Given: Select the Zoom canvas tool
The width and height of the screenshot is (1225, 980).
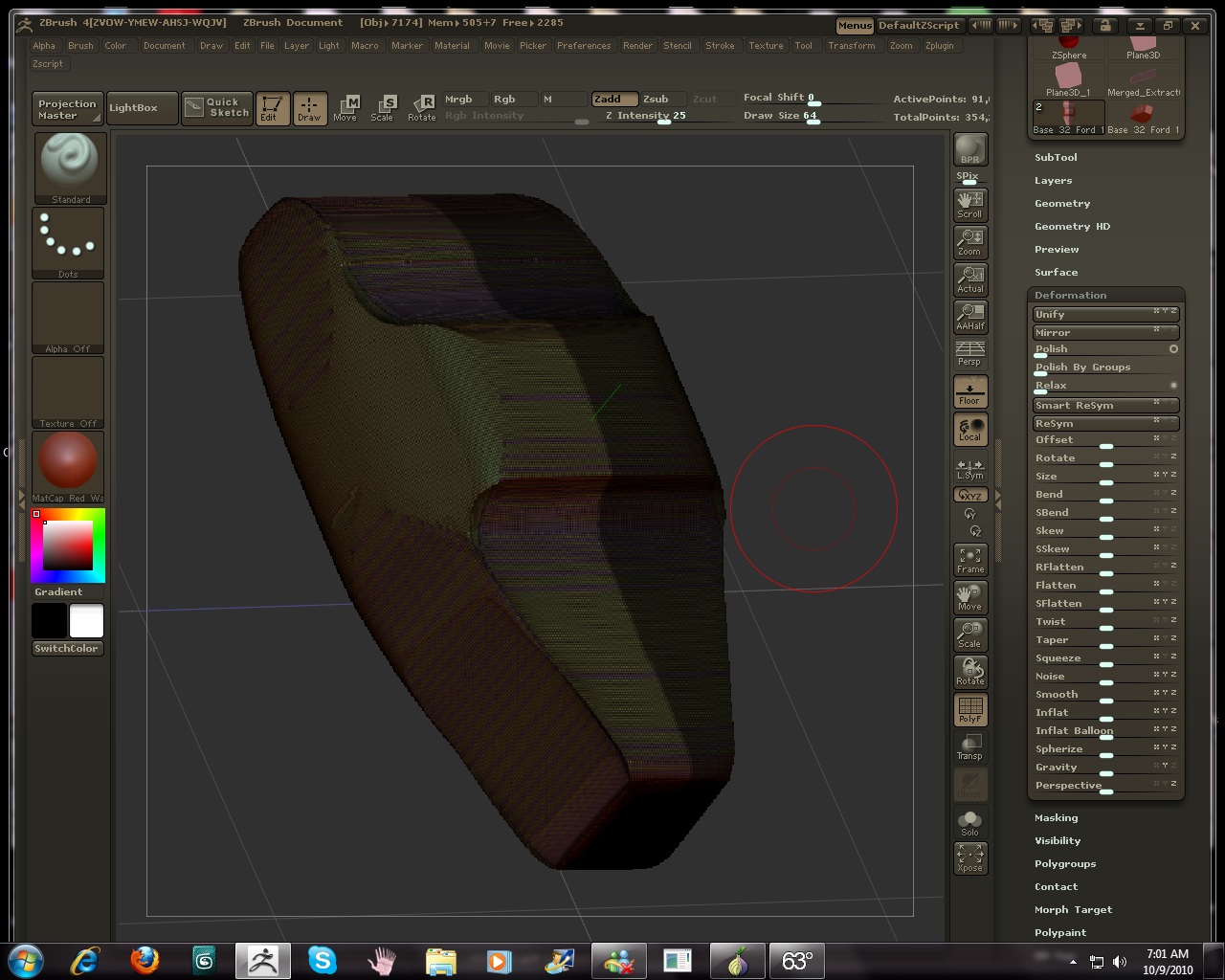Looking at the screenshot, I should 969,241.
